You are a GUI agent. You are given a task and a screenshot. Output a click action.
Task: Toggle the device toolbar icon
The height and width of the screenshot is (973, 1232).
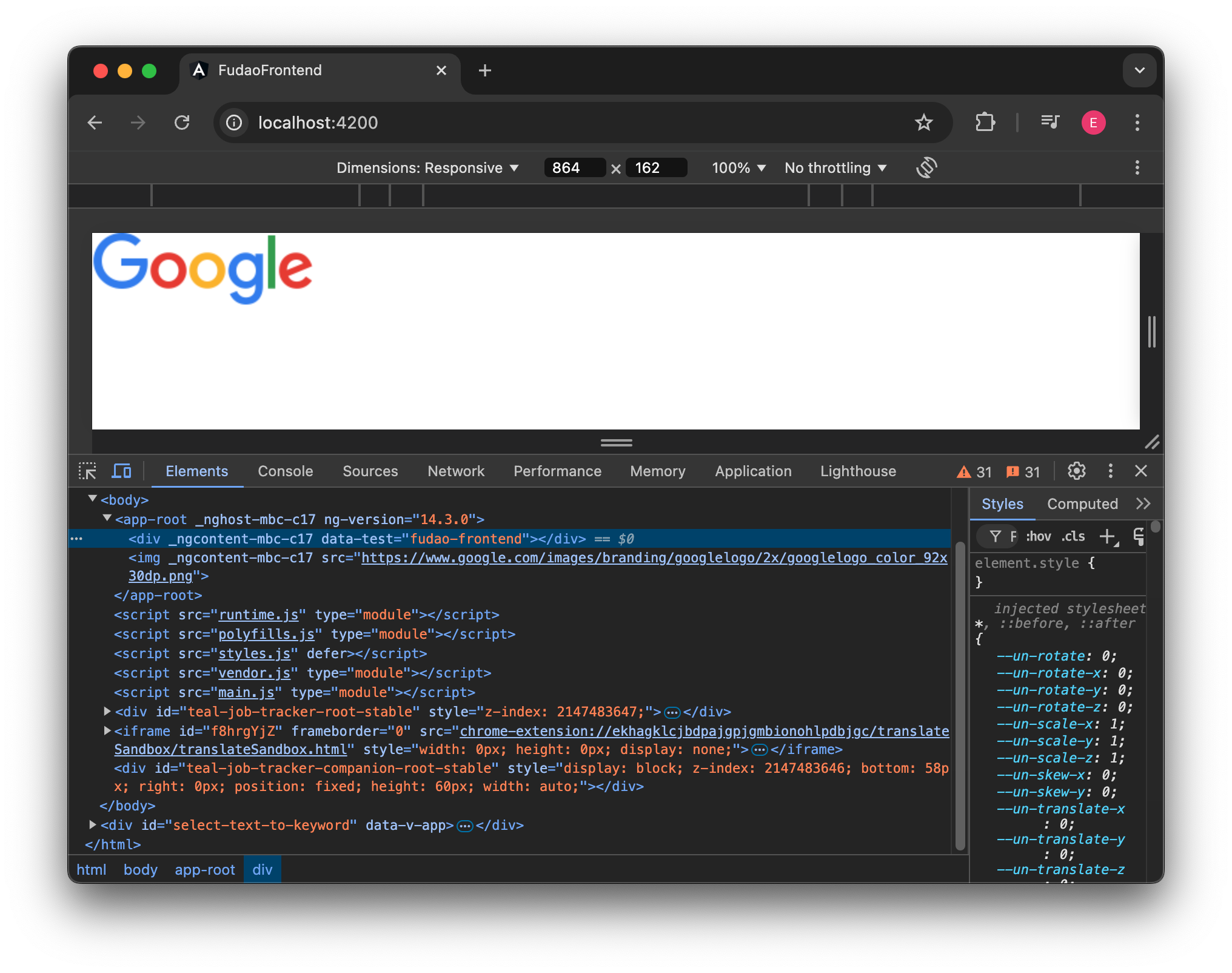[122, 471]
